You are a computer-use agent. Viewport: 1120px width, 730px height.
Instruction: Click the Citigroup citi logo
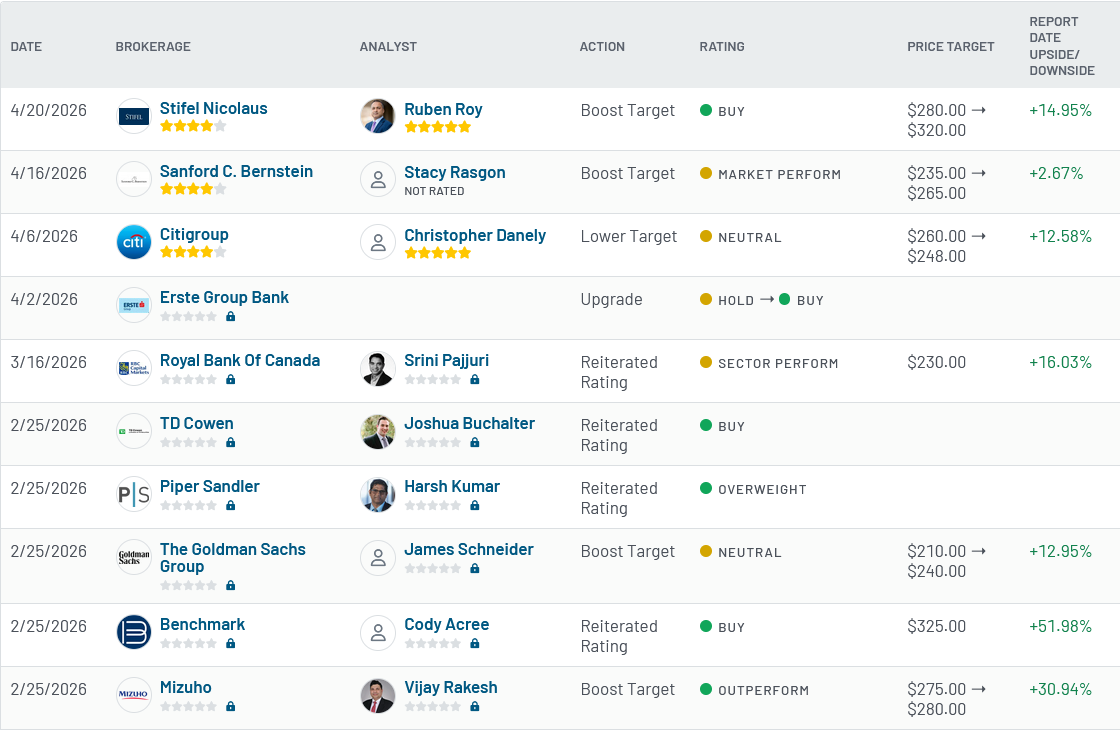pos(134,242)
